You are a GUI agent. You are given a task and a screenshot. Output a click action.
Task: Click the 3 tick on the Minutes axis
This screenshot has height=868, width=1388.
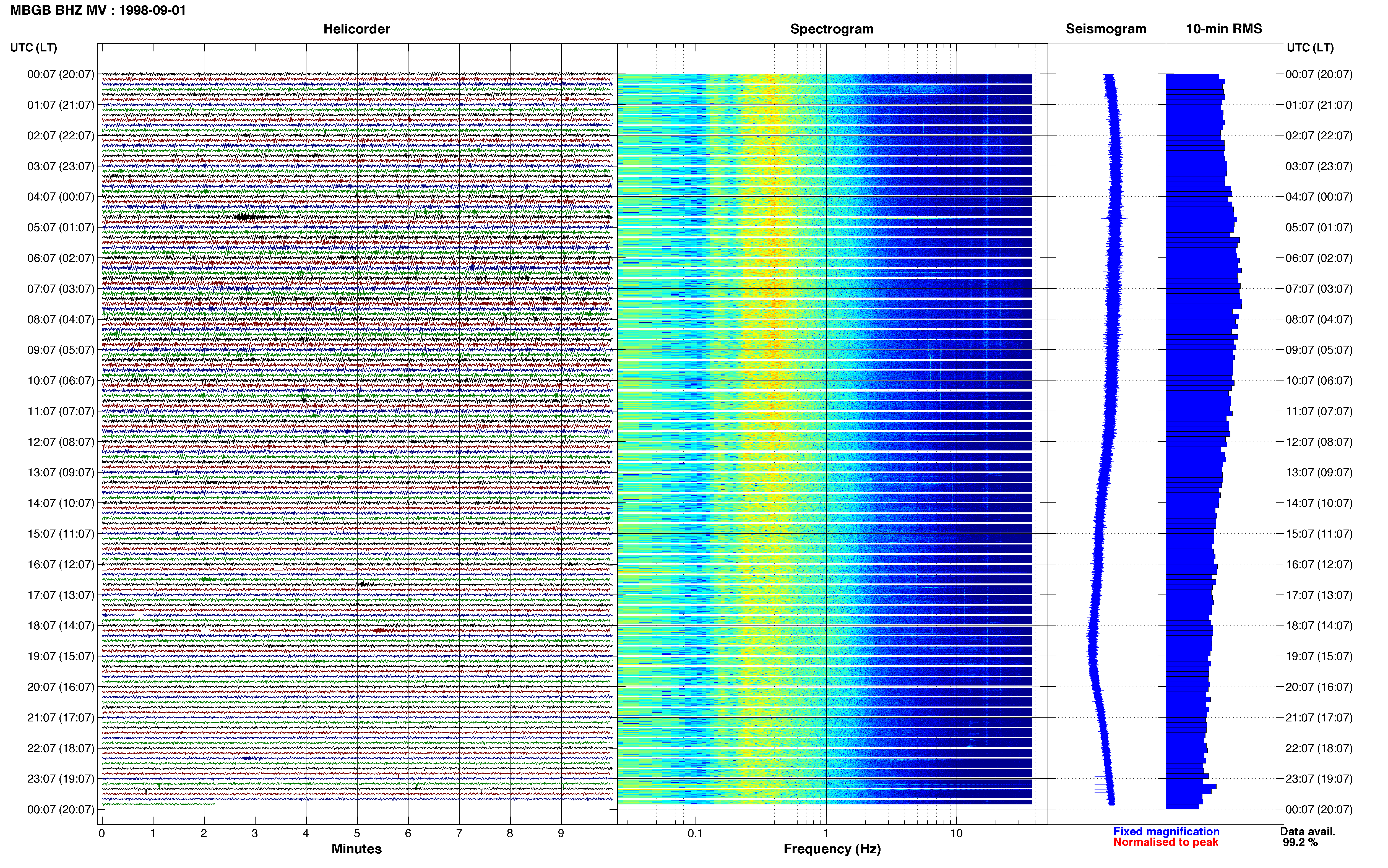click(255, 833)
